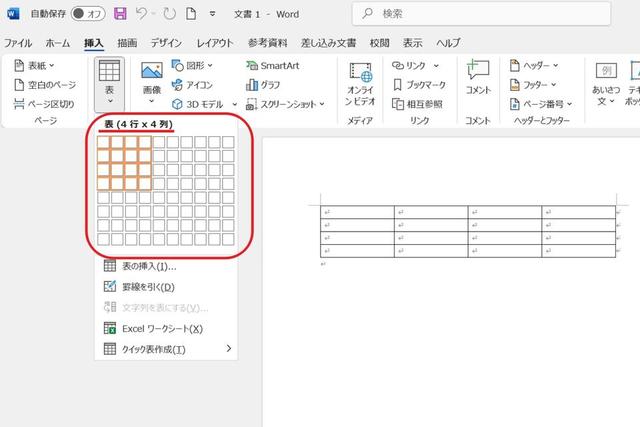The height and width of the screenshot is (427, 640).
Task: Click the 相互参照 cross-reference button
Action: coord(417,104)
